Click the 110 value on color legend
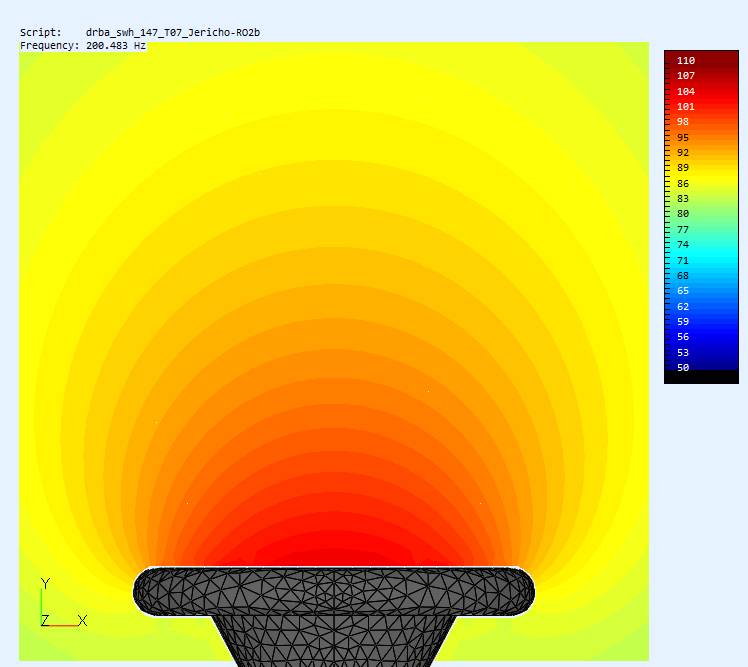The height and width of the screenshot is (667, 748). [x=686, y=61]
